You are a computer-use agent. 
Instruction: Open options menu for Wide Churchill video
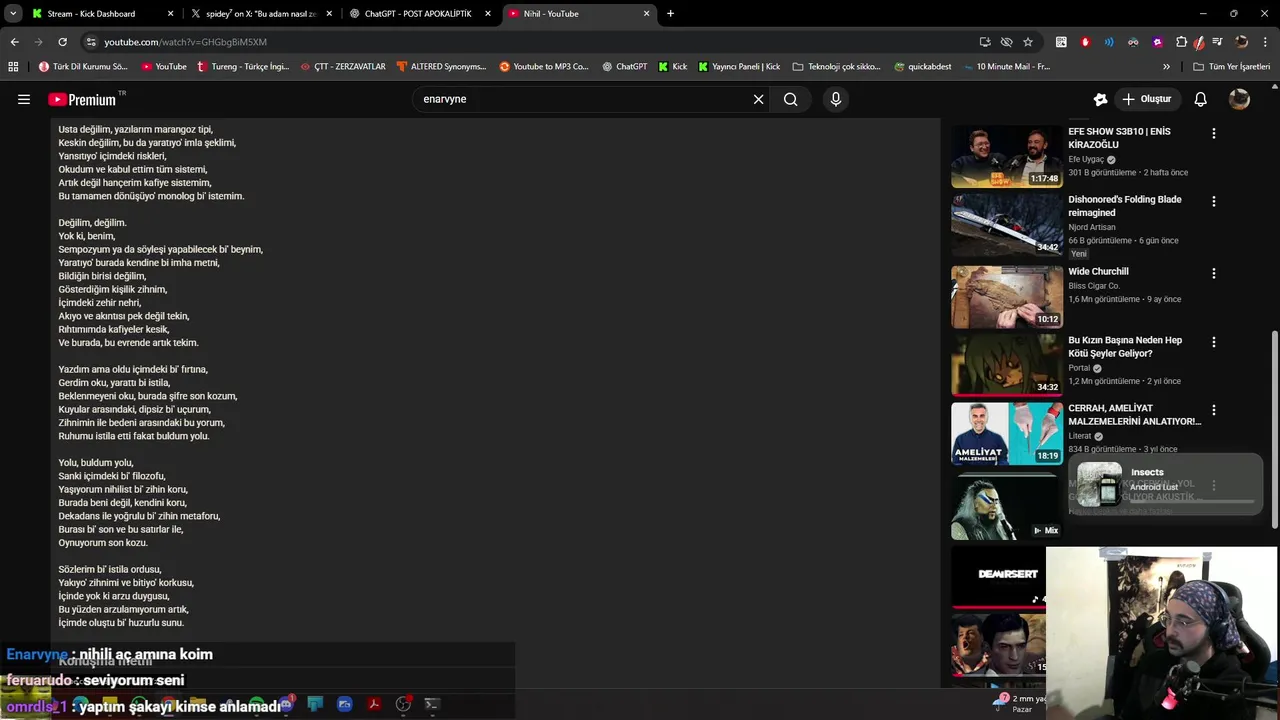point(1213,273)
